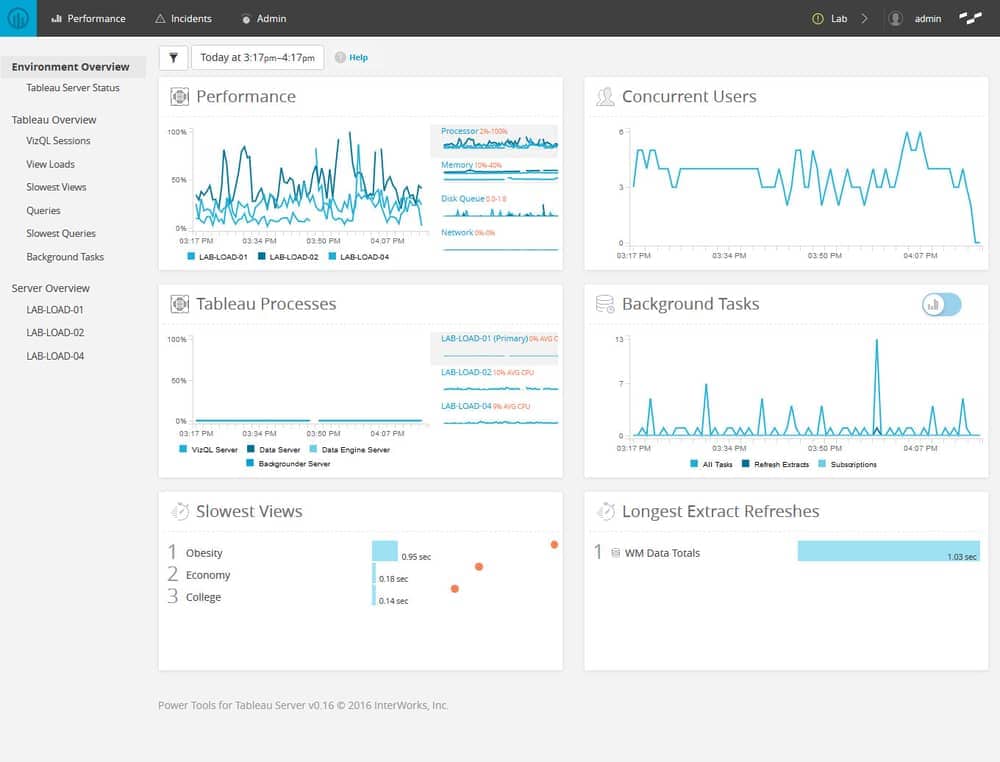The height and width of the screenshot is (762, 1000).
Task: Click the Help link
Action: (x=358, y=57)
